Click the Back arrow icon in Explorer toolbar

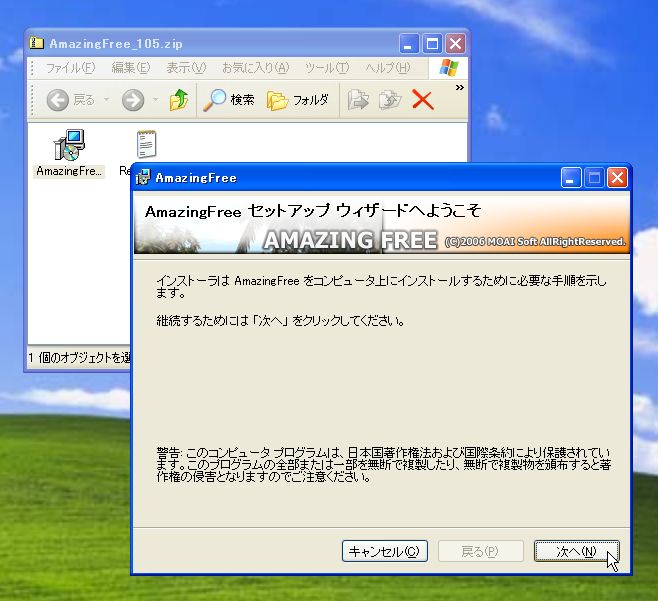[57, 100]
